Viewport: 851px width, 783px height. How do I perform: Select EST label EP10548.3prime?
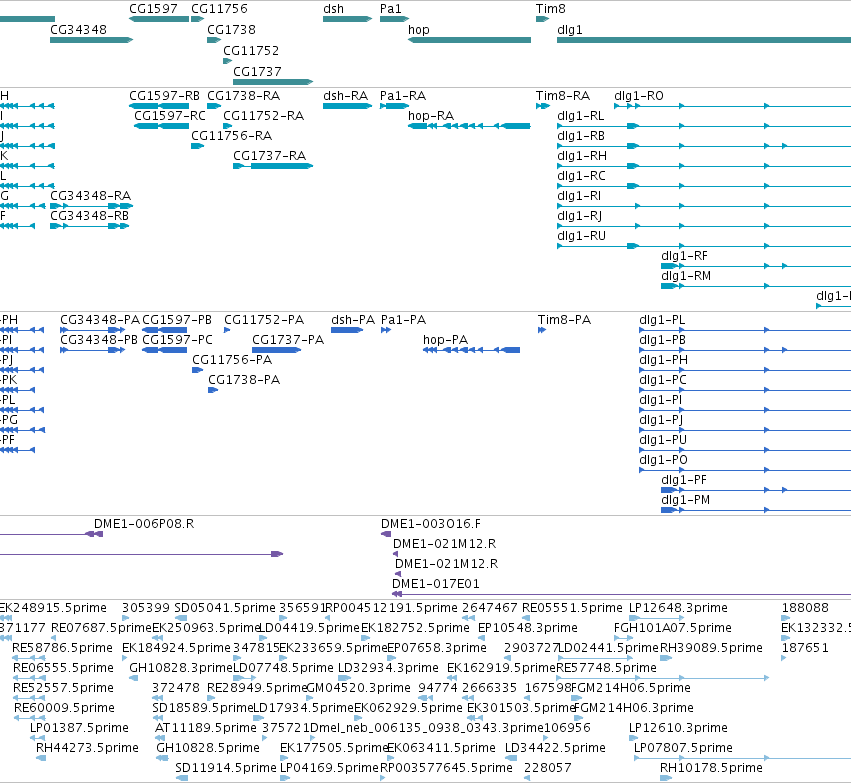click(528, 628)
